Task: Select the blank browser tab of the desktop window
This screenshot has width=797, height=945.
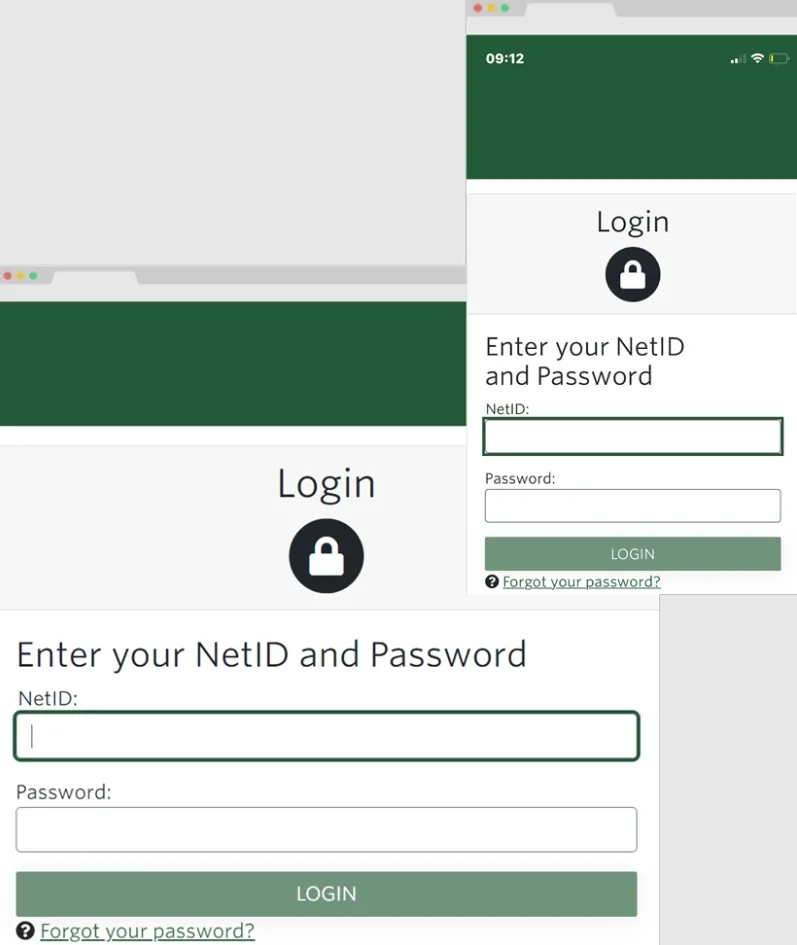Action: tap(93, 277)
